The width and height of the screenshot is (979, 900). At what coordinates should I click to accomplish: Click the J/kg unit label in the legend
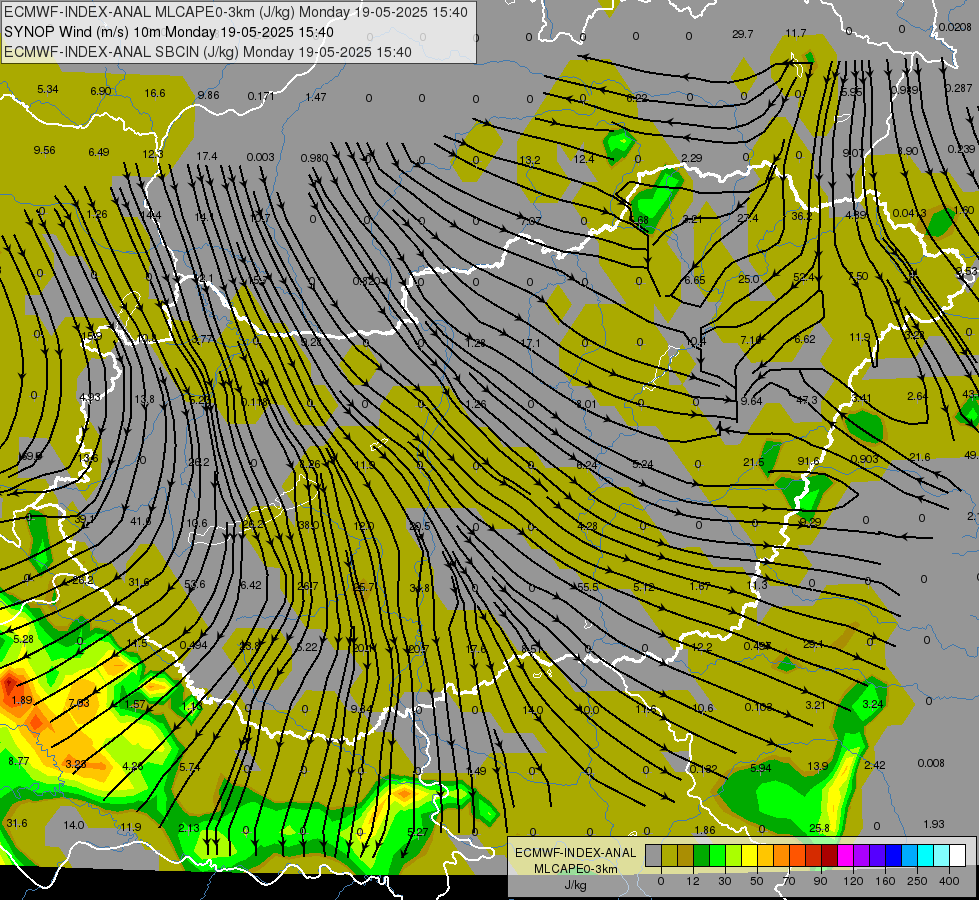point(576,885)
